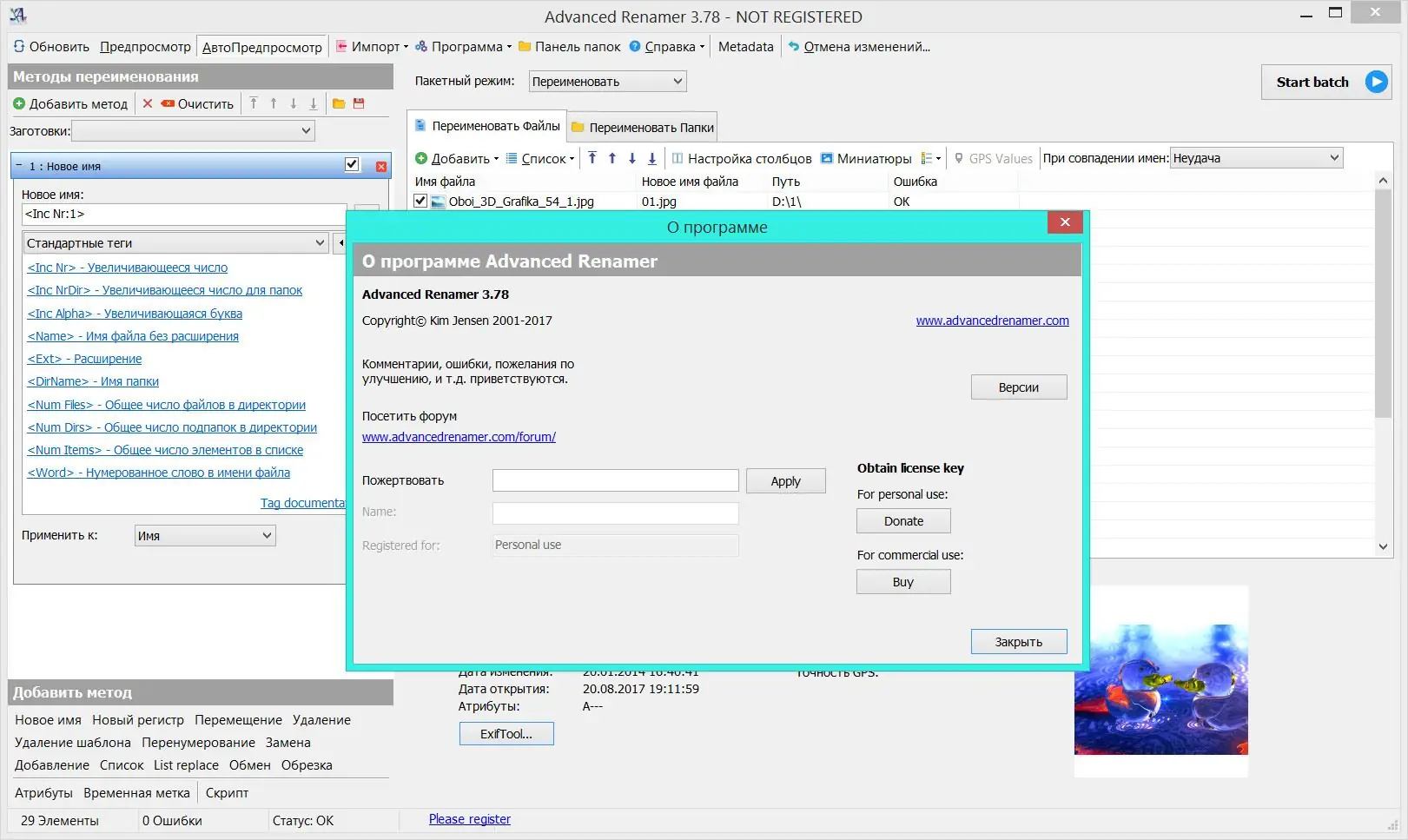Screen dimensions: 1408x840
Task: Click the Donate button
Action: point(903,521)
